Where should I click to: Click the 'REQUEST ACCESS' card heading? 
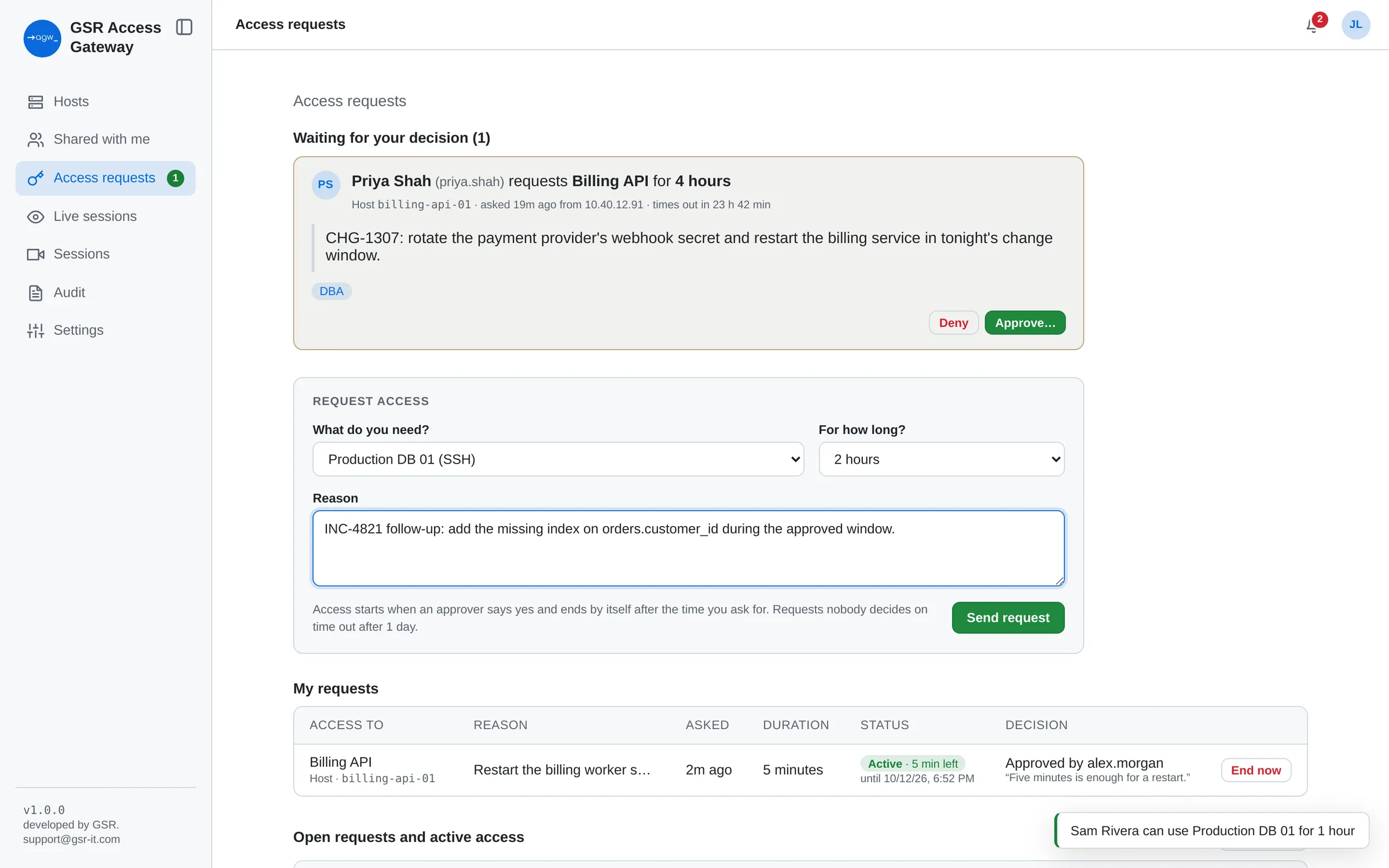click(370, 402)
